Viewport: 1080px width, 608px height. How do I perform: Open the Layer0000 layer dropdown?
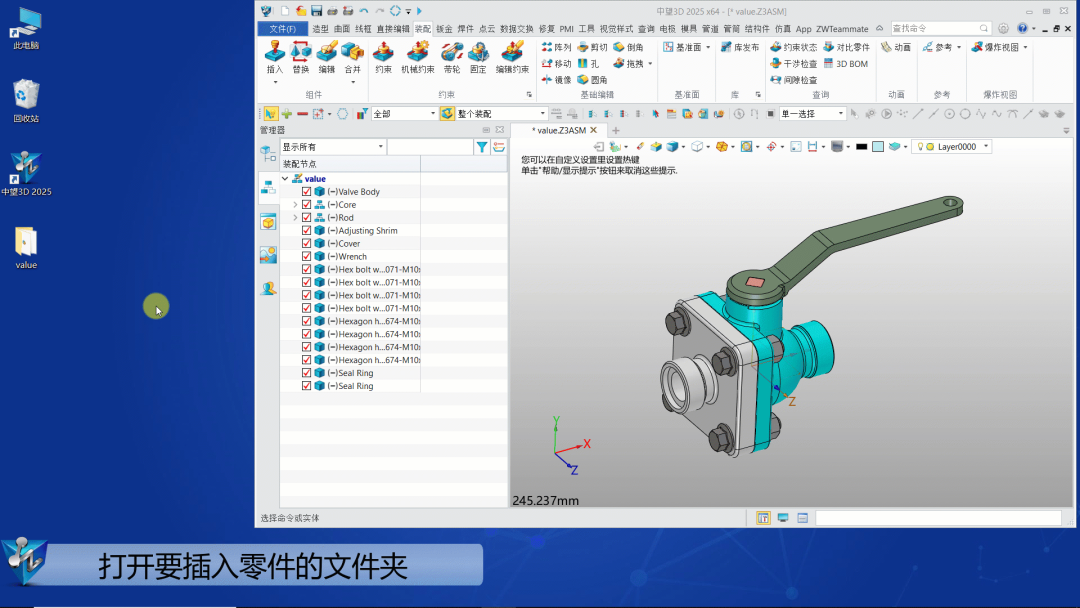click(x=986, y=147)
